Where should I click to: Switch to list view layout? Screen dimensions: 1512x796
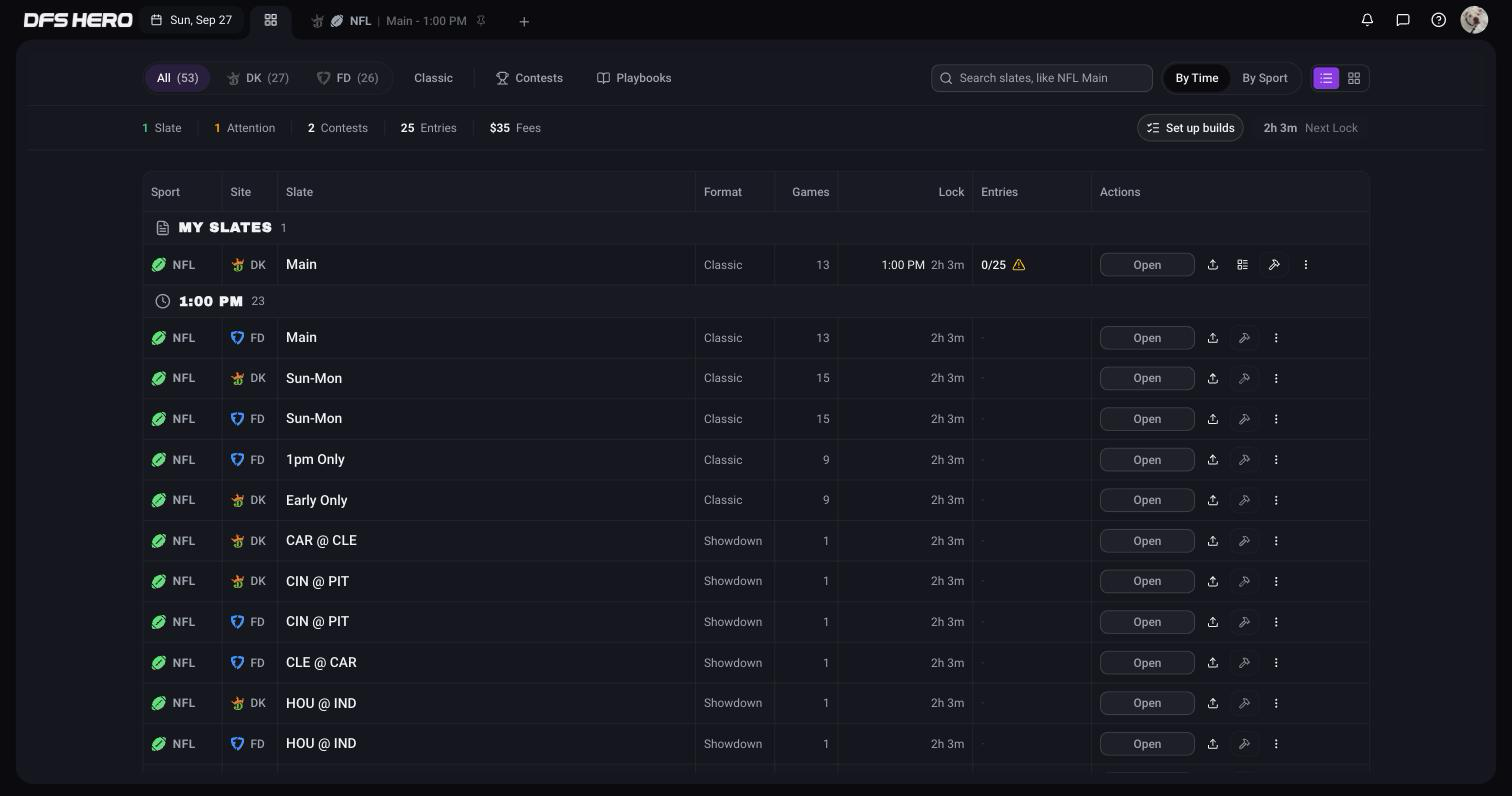[x=1326, y=78]
